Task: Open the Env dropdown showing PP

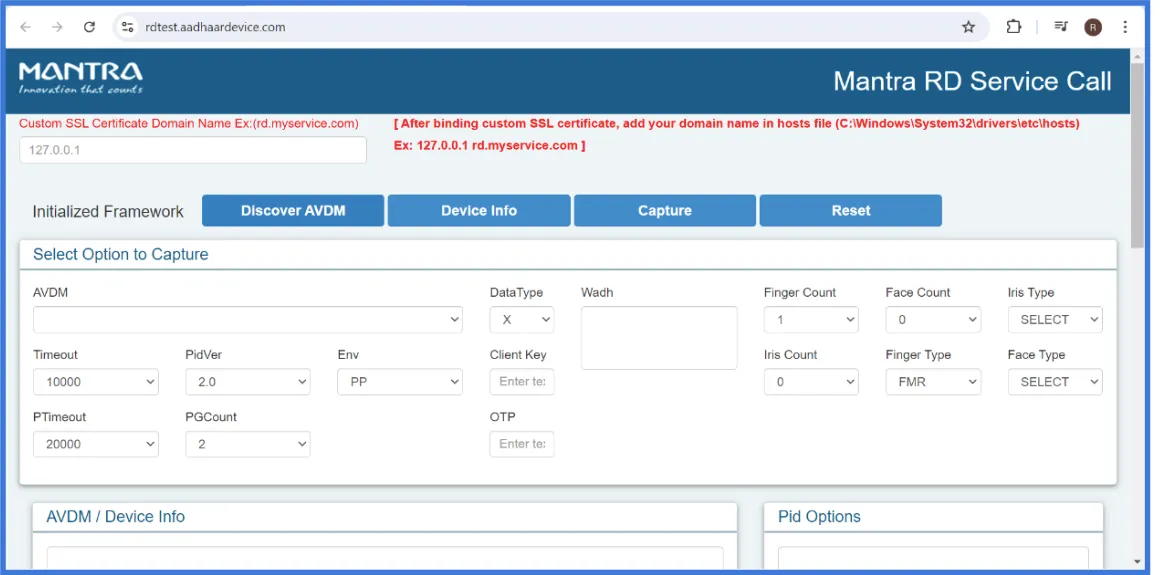Action: [x=400, y=382]
